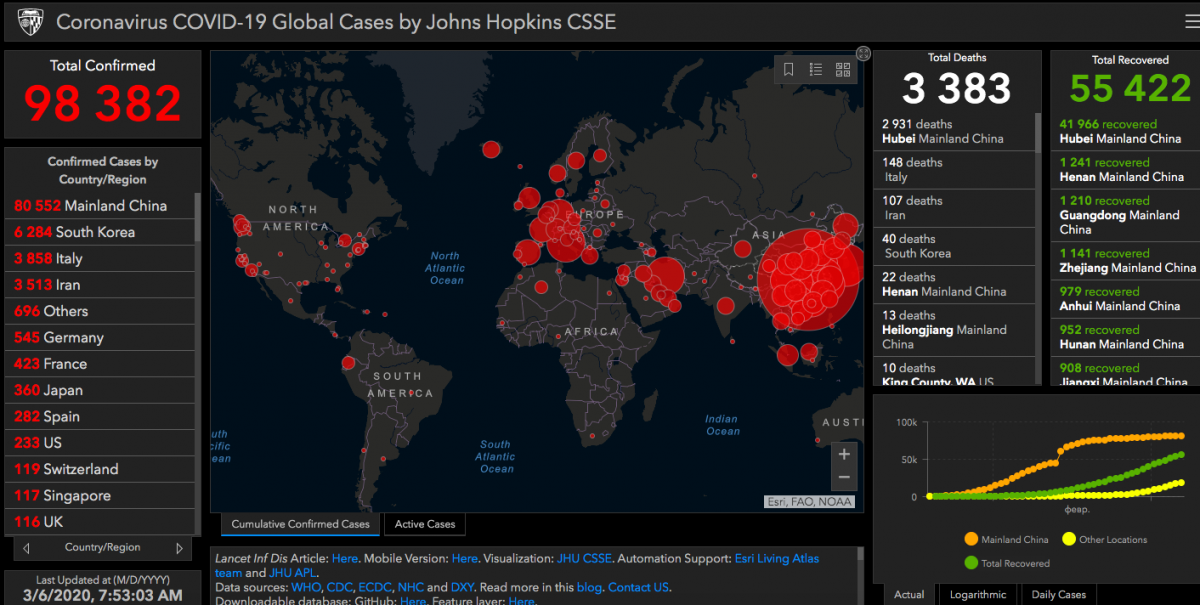Screen dimensions: 1200x605
Task: Open the CDC data source link
Action: pyautogui.click(x=338, y=587)
